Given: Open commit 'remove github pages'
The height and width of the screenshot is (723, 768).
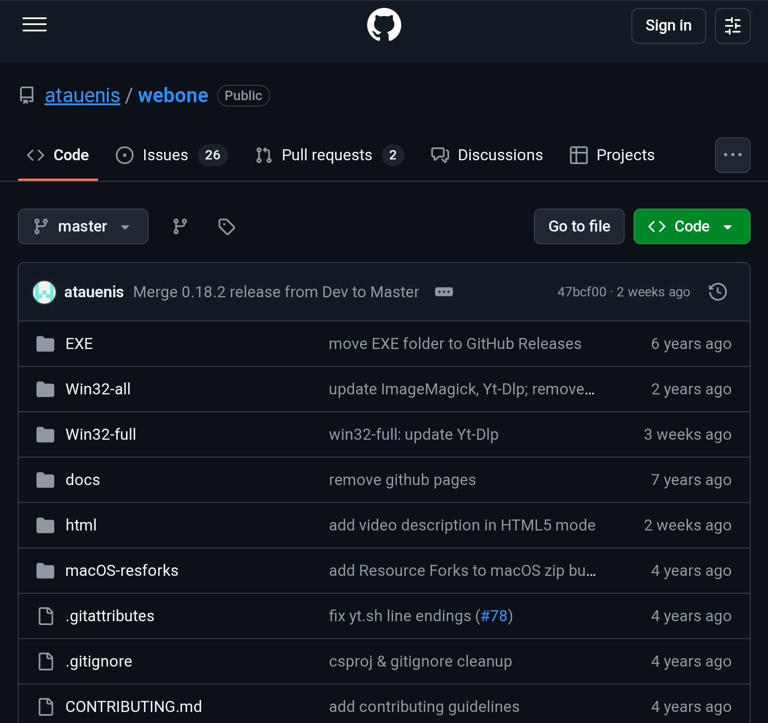Looking at the screenshot, I should pos(402,480).
